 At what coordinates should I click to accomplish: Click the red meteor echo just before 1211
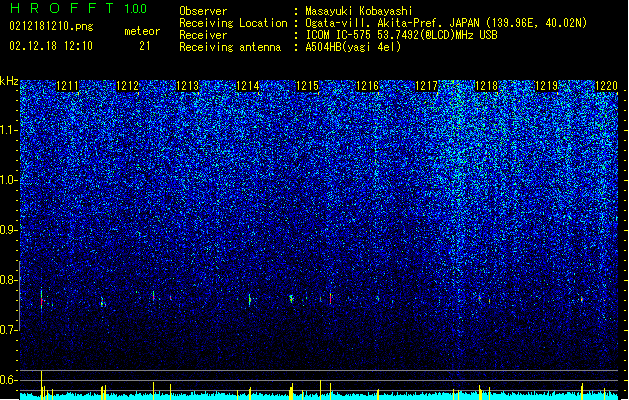41,301
